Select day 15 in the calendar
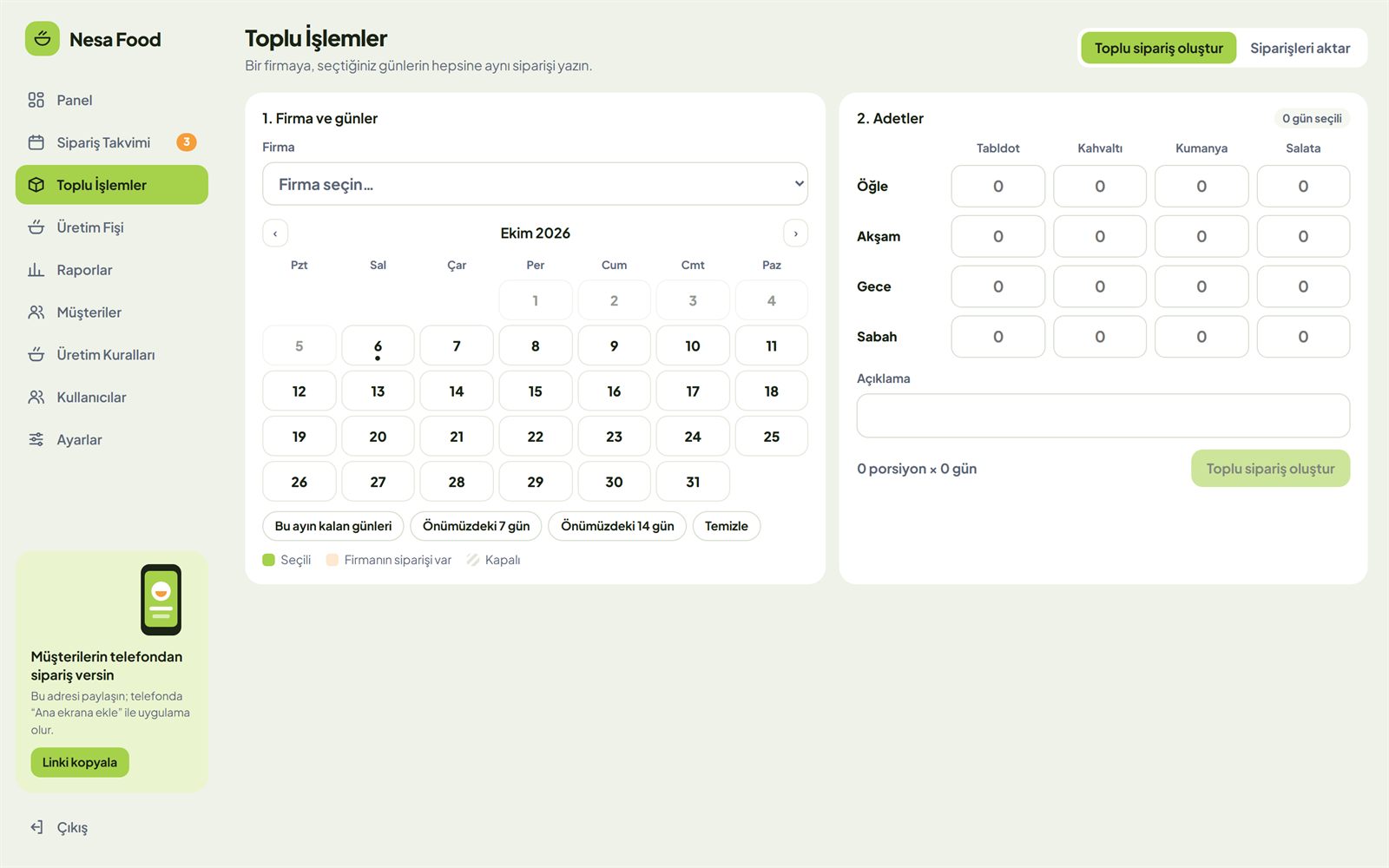This screenshot has width=1389, height=868. [x=536, y=391]
